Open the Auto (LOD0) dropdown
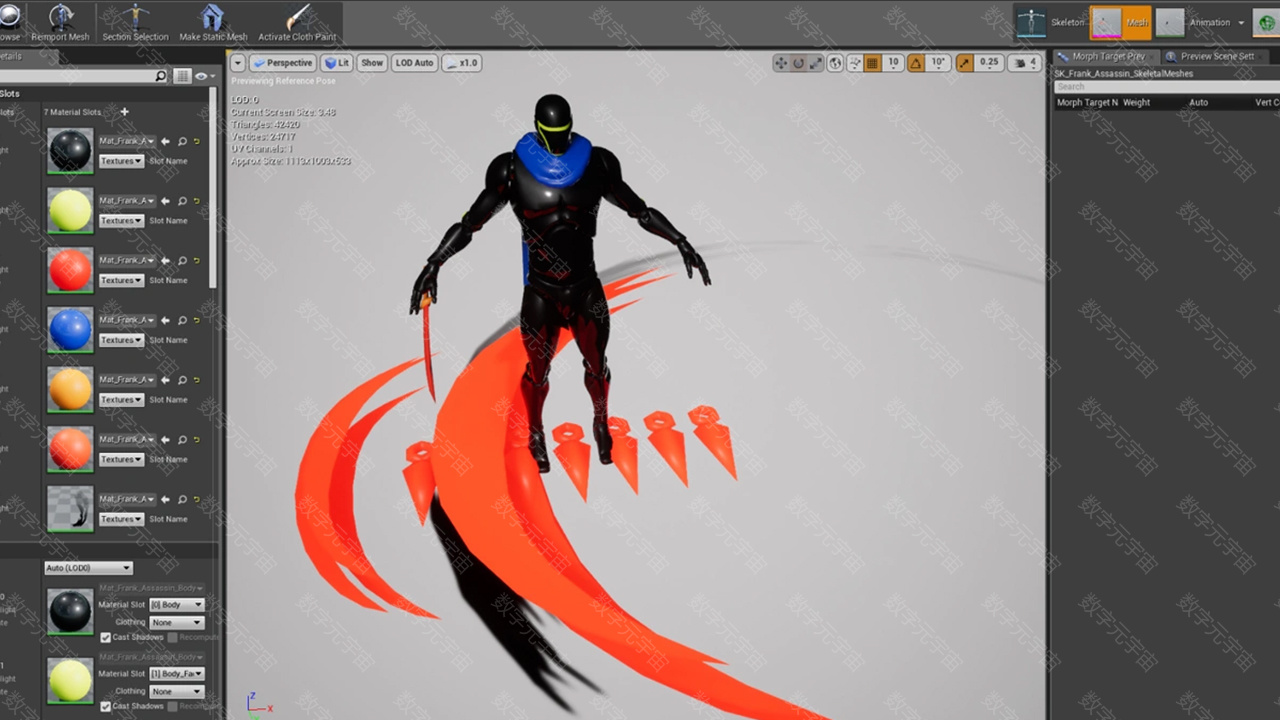Image resolution: width=1280 pixels, height=720 pixels. pos(88,568)
